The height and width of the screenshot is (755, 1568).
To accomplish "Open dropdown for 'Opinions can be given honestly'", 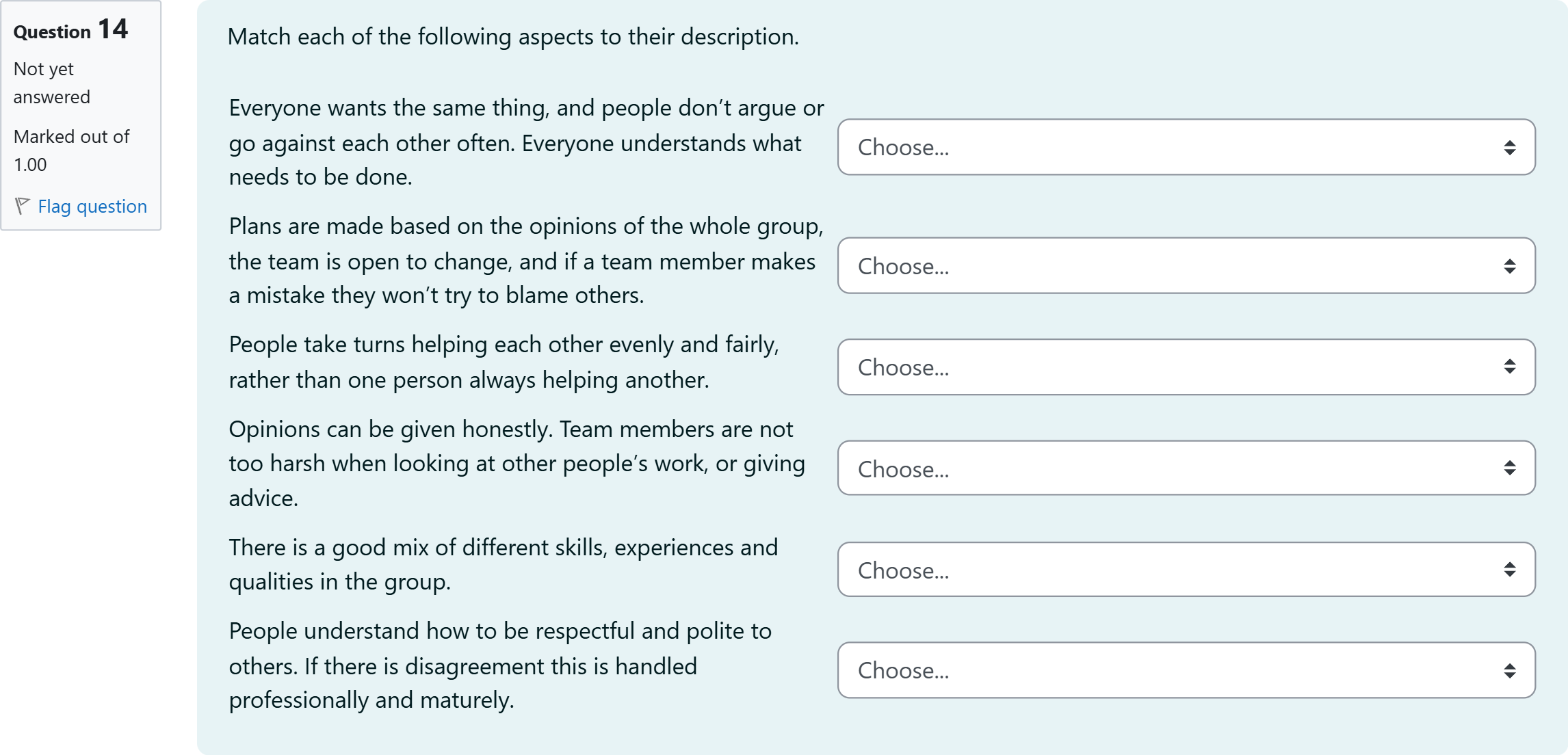I will (1186, 468).
